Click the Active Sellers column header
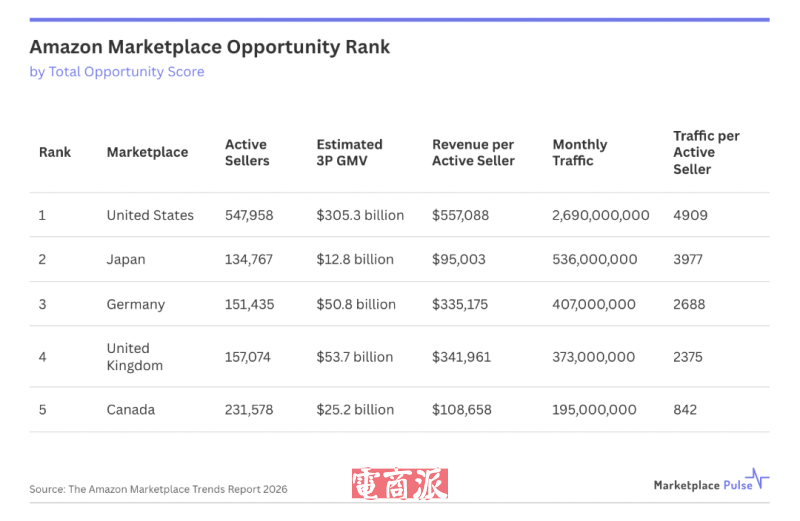The height and width of the screenshot is (521, 800). click(247, 152)
